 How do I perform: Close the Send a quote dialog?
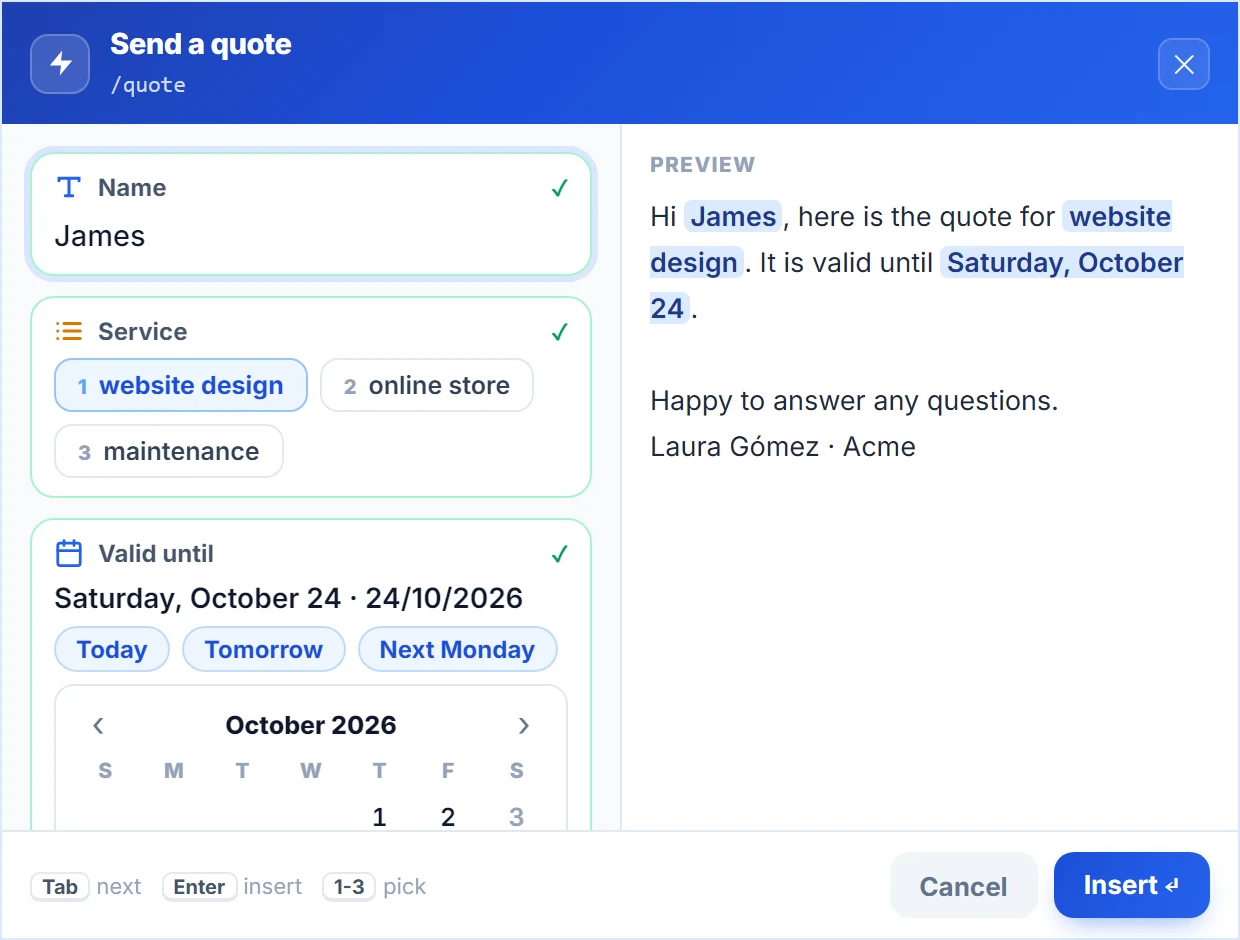1184,64
